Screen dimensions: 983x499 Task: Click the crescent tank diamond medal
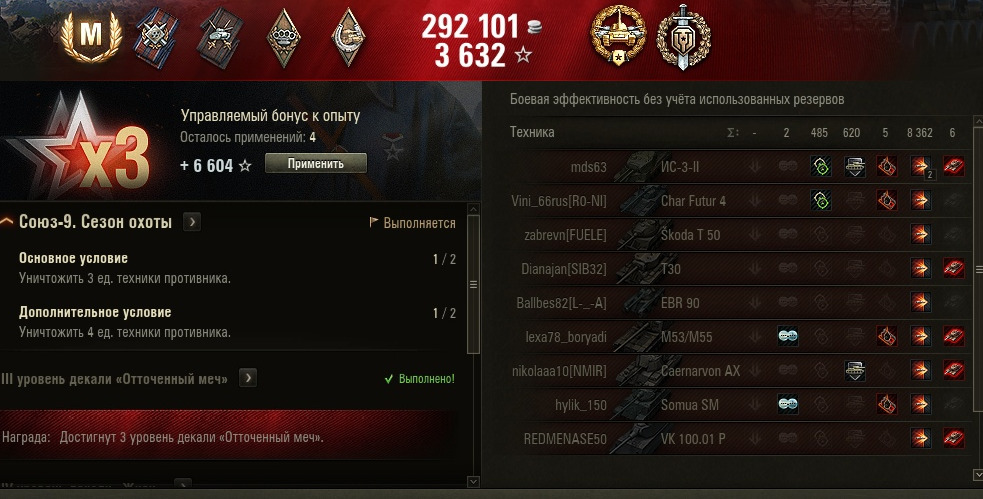click(349, 38)
